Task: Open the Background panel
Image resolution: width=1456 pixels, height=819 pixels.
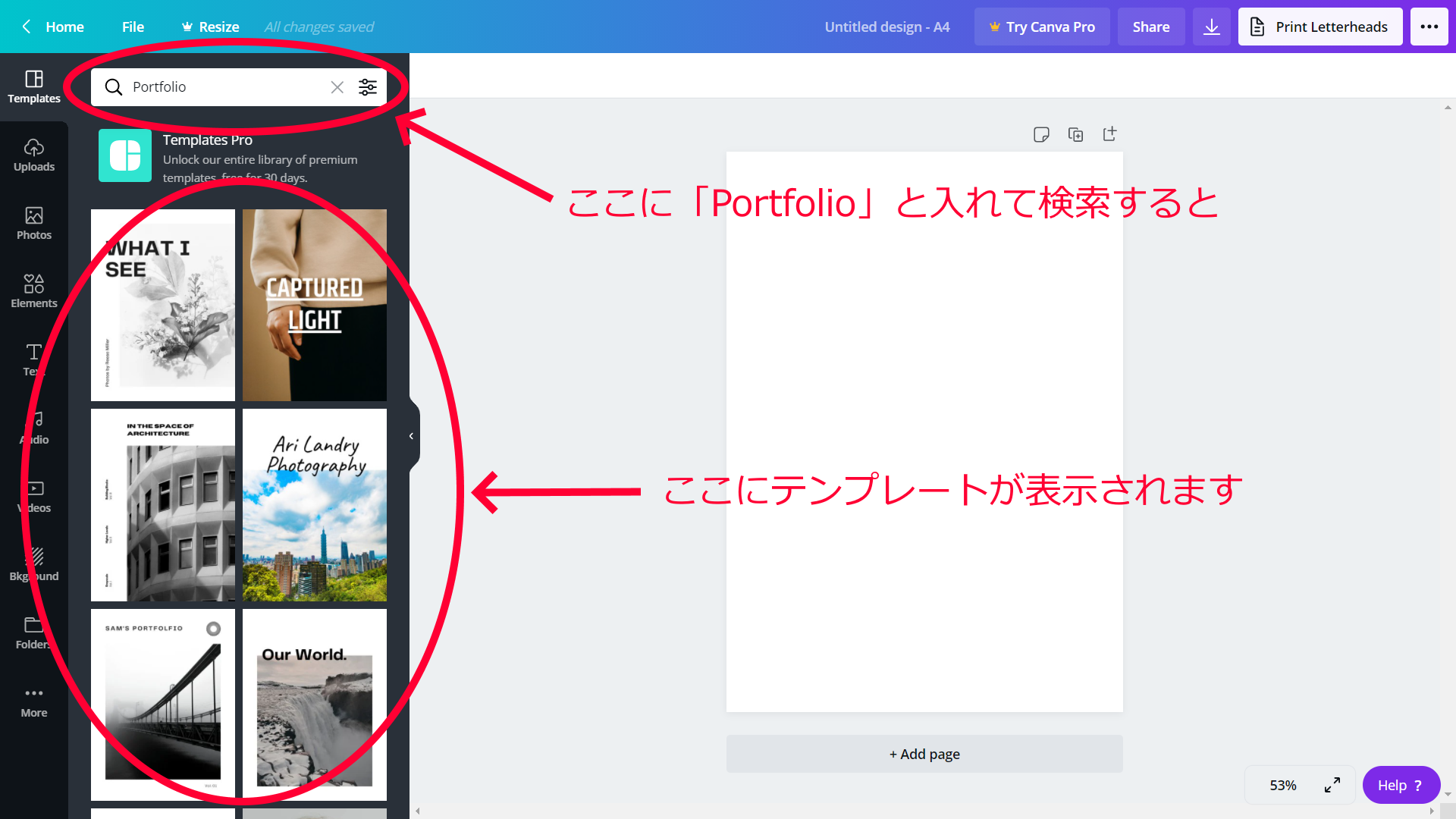Action: pos(34,565)
